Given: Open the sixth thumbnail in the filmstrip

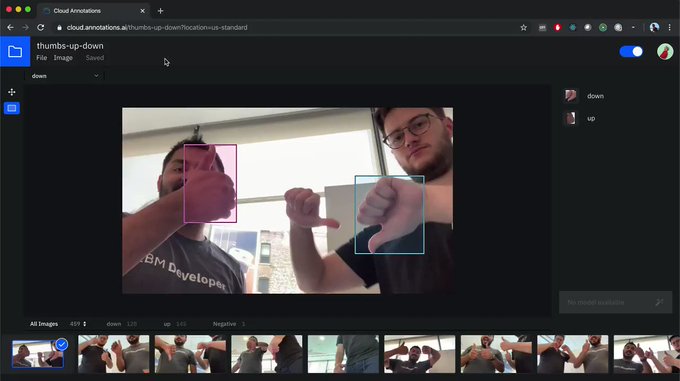Looking at the screenshot, I should tap(420, 354).
